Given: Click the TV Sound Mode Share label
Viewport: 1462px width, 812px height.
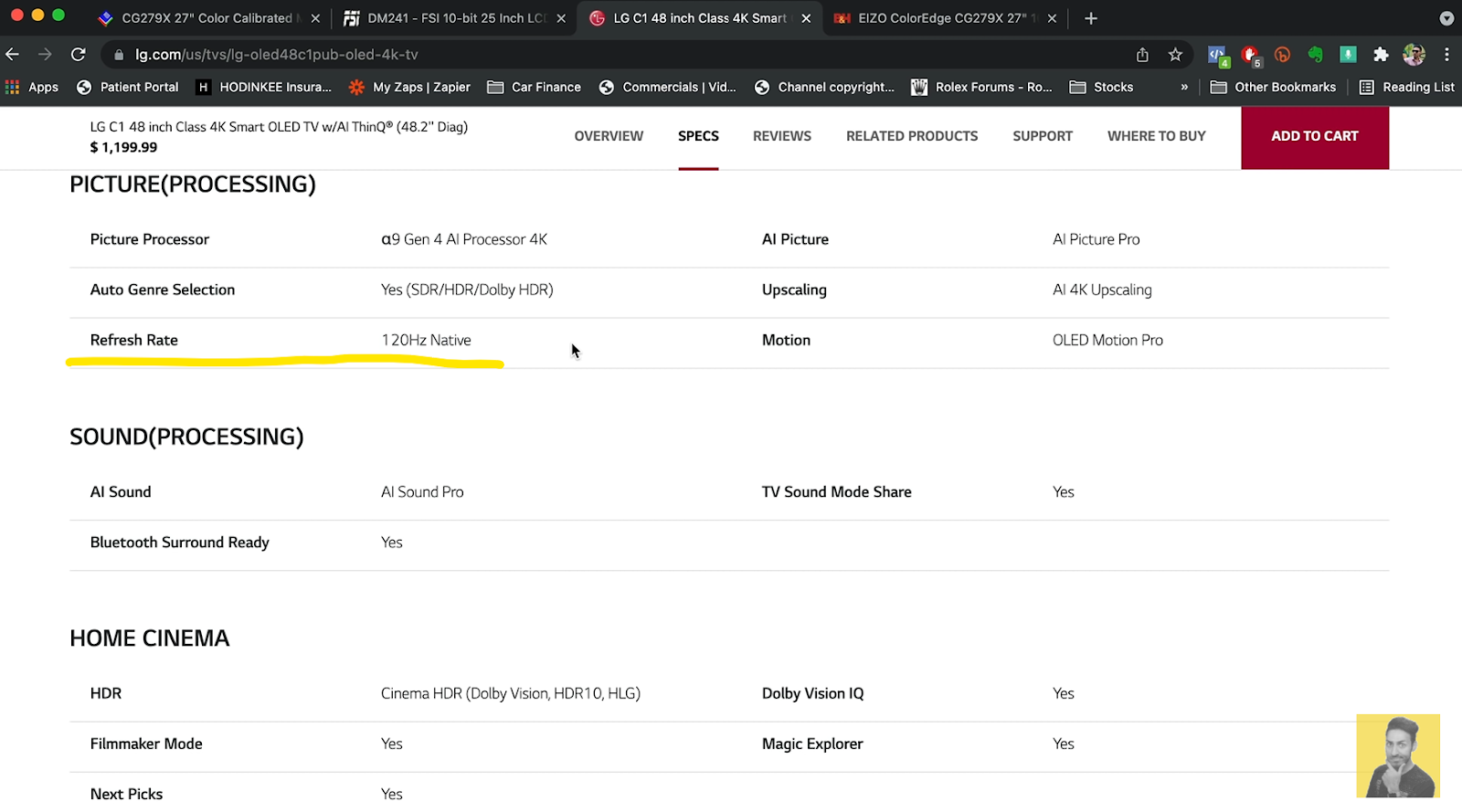Looking at the screenshot, I should [x=837, y=491].
